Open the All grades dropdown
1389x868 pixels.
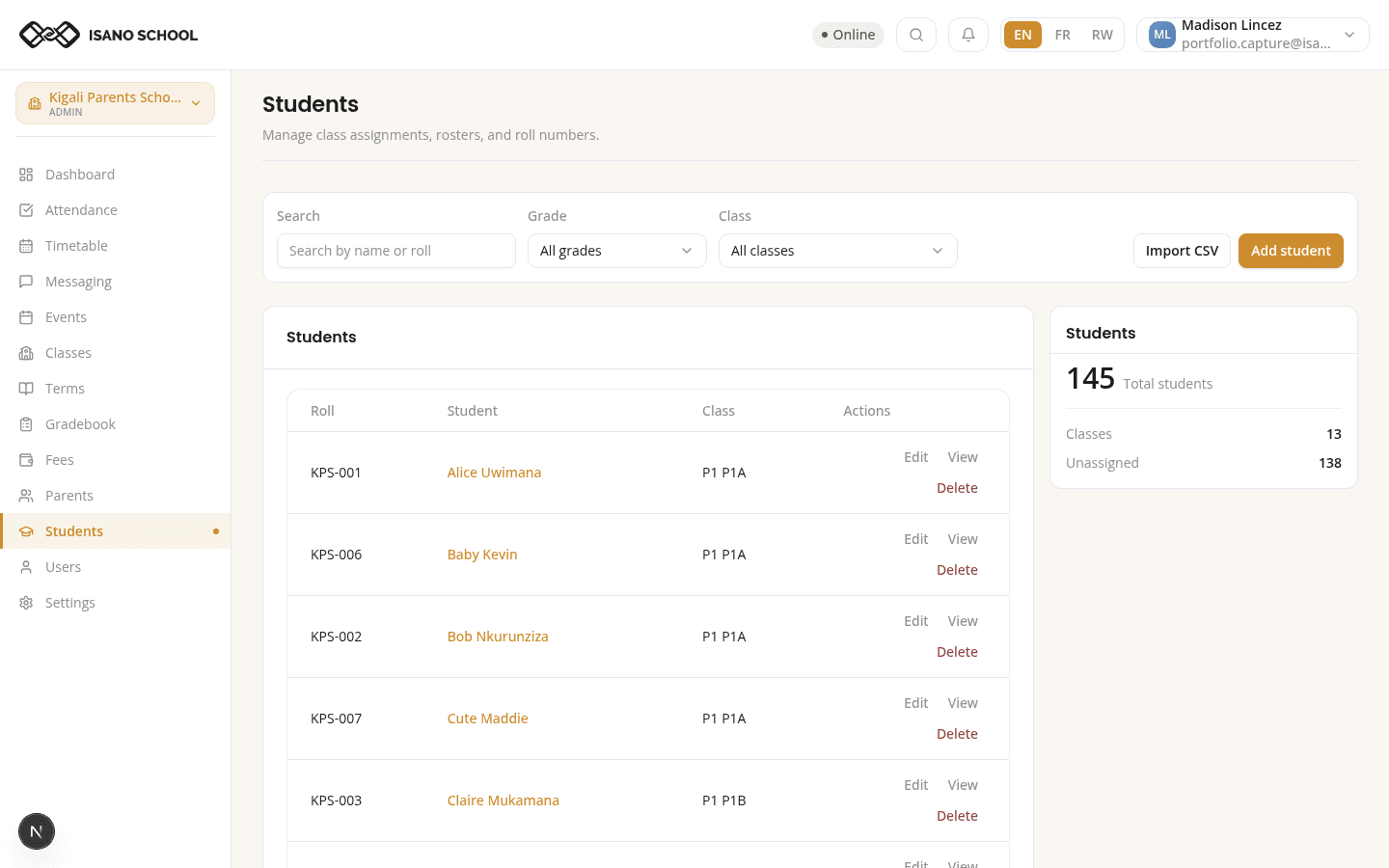point(617,251)
